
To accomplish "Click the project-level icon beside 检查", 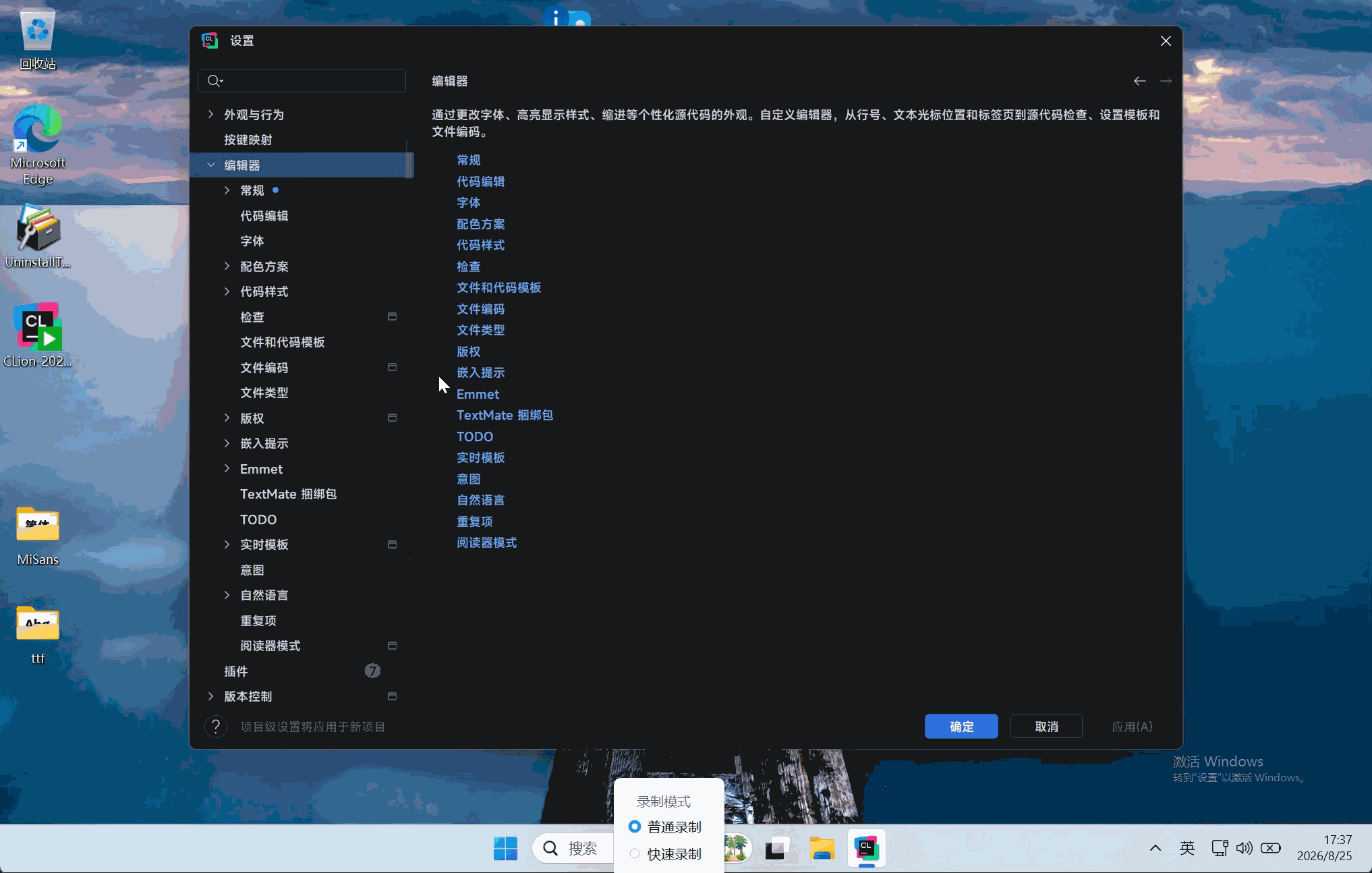I will pyautogui.click(x=392, y=316).
